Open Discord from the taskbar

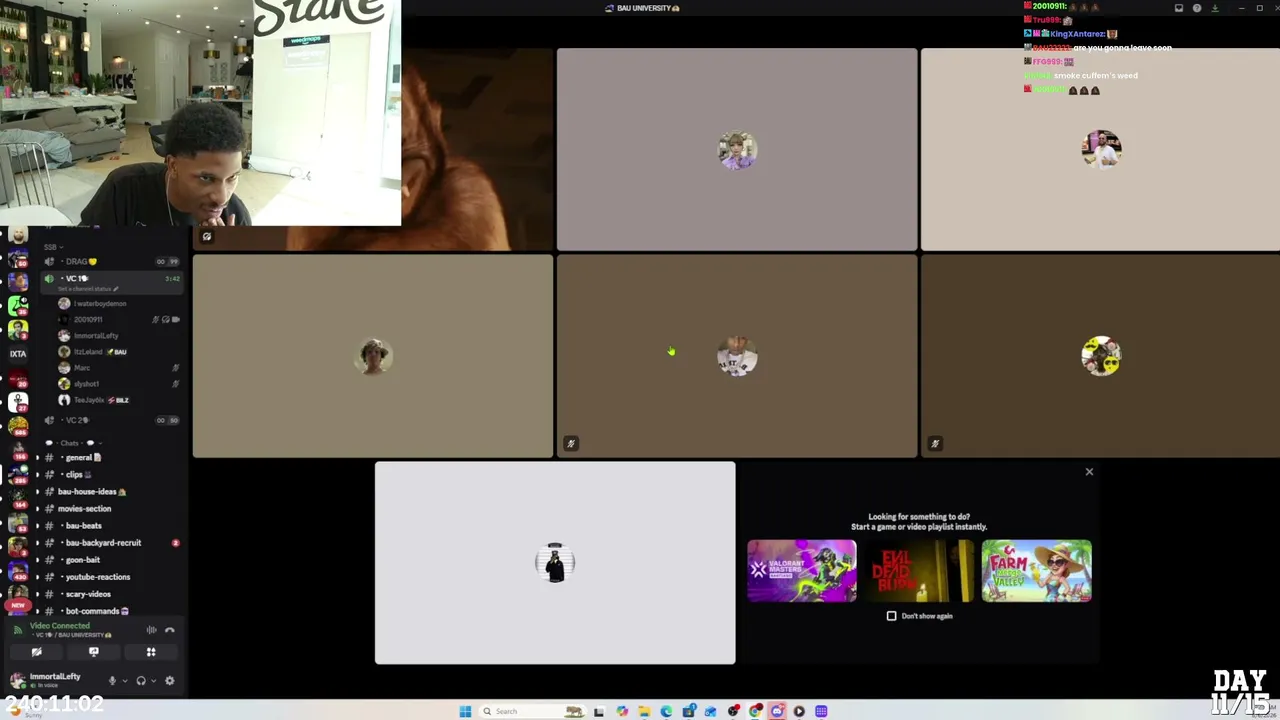click(777, 711)
